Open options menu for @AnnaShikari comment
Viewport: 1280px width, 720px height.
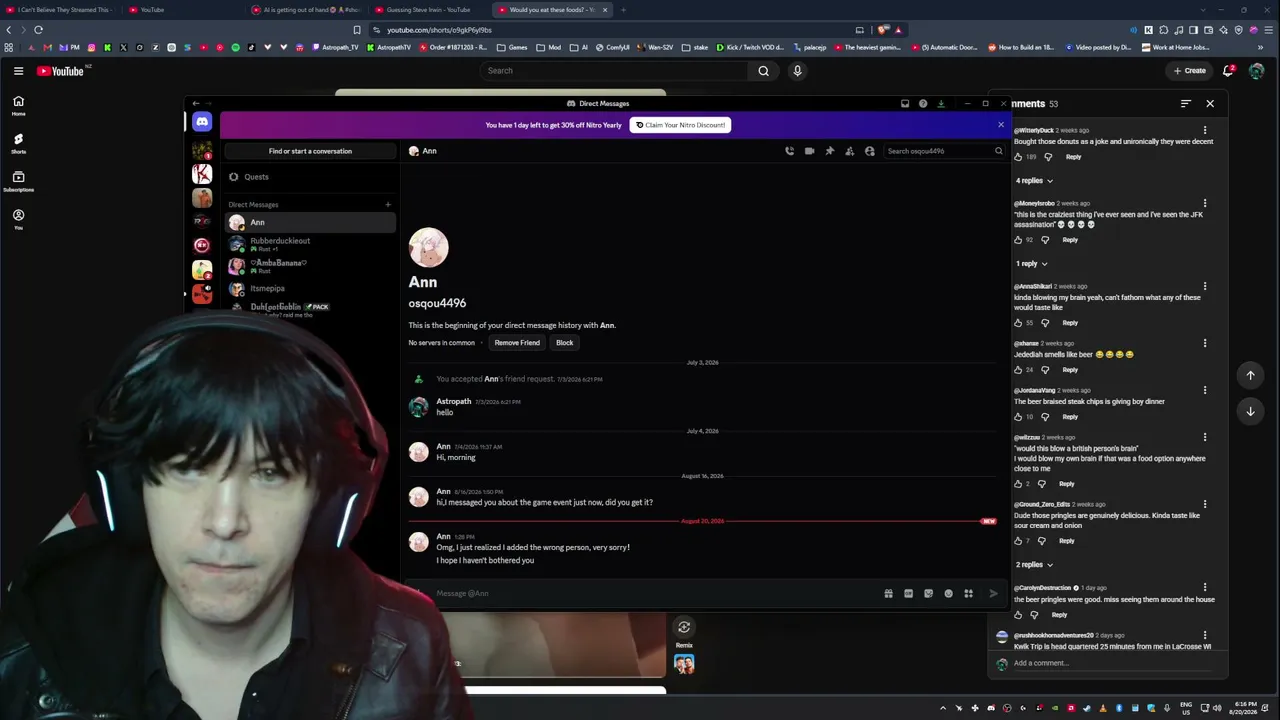tap(1205, 287)
